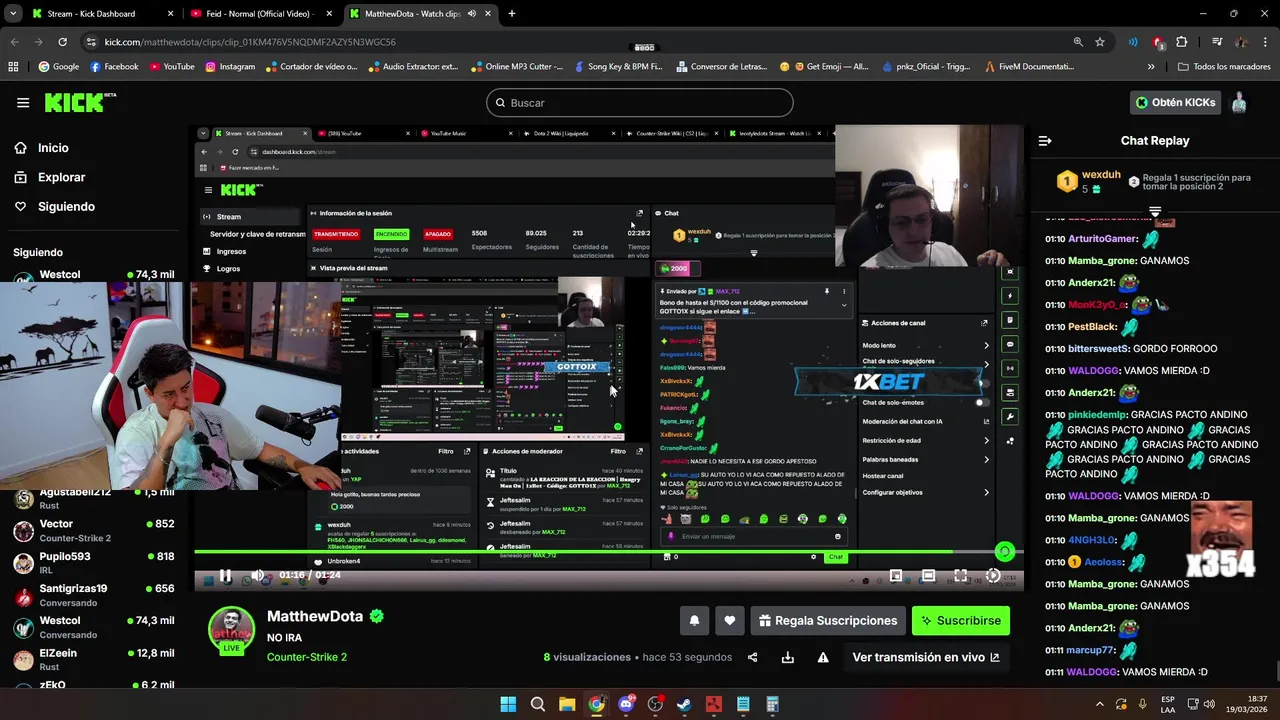
Task: Mute the video player volume
Action: (257, 575)
